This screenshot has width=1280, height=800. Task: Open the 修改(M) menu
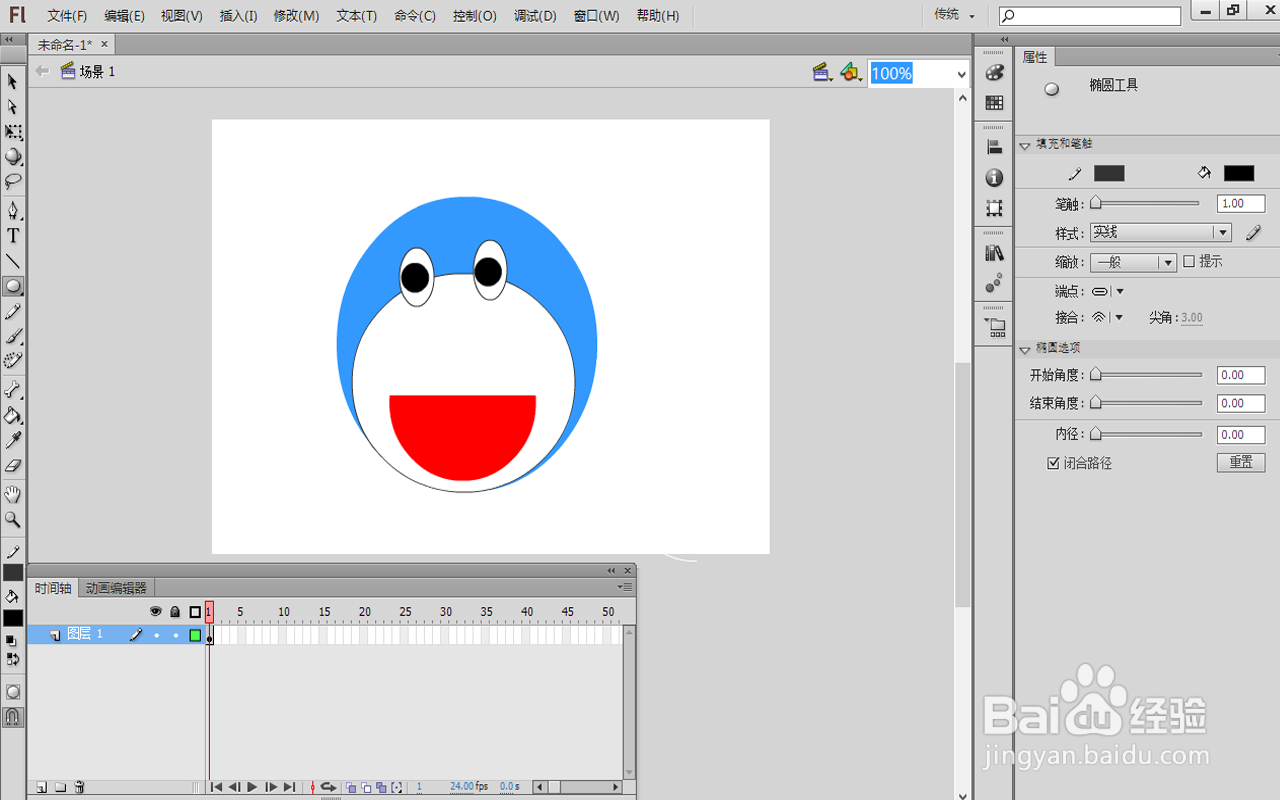pyautogui.click(x=296, y=16)
